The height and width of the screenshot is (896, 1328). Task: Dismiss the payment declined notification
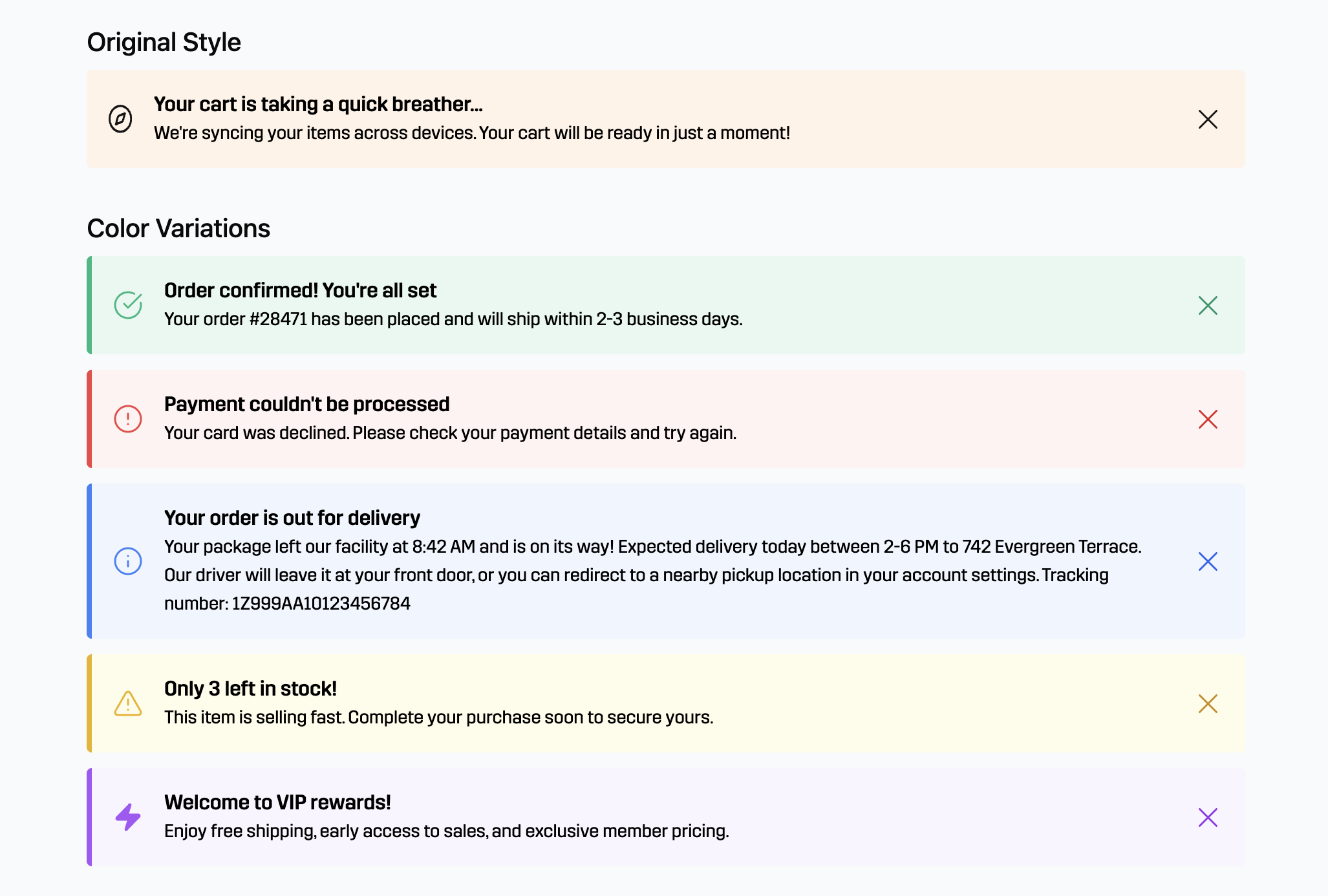[1208, 419]
